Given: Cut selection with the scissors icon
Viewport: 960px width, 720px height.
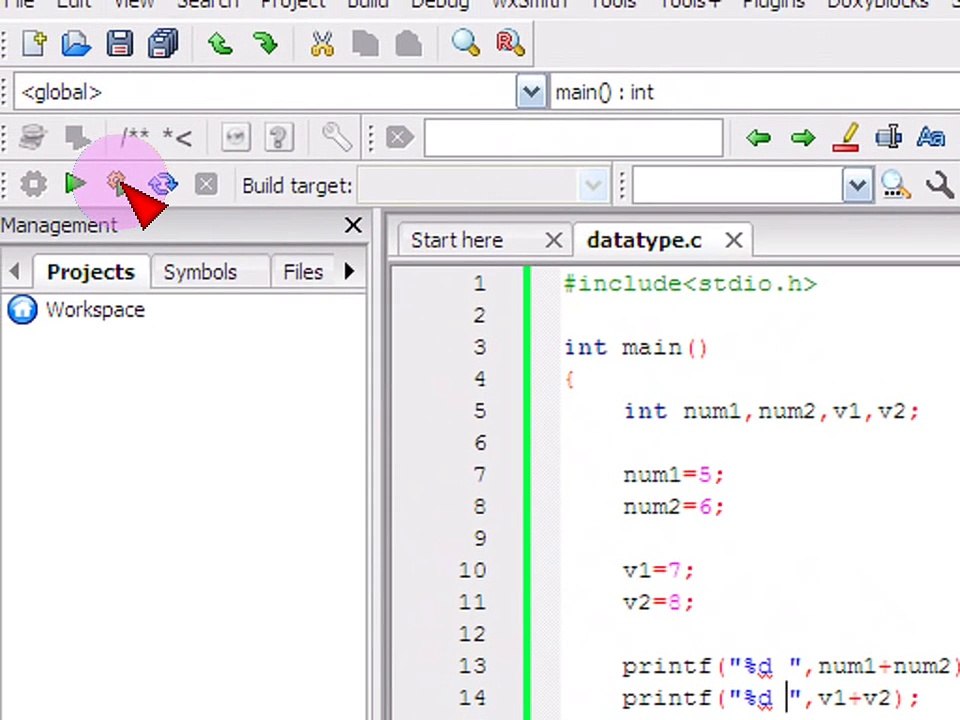Looking at the screenshot, I should [x=322, y=44].
